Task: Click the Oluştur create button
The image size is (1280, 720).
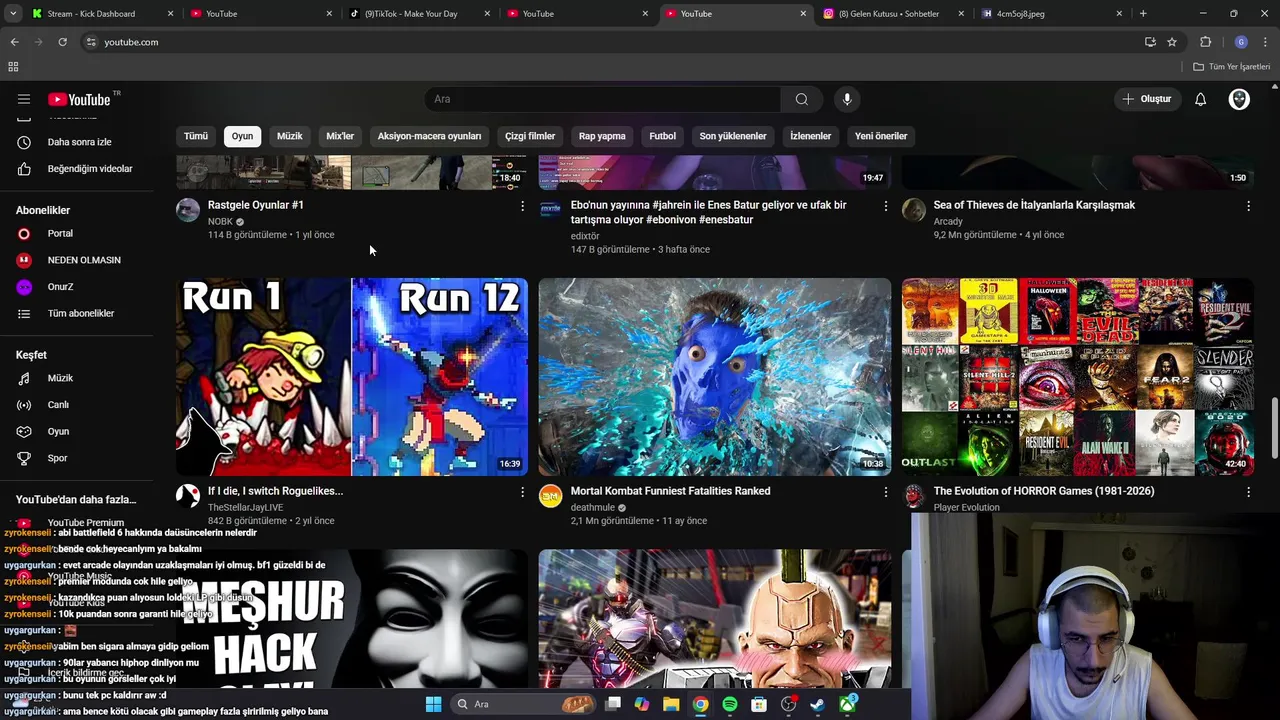Action: (1146, 99)
